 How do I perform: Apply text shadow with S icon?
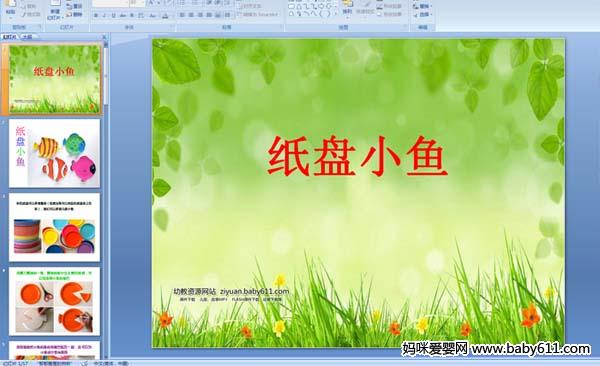coord(132,15)
